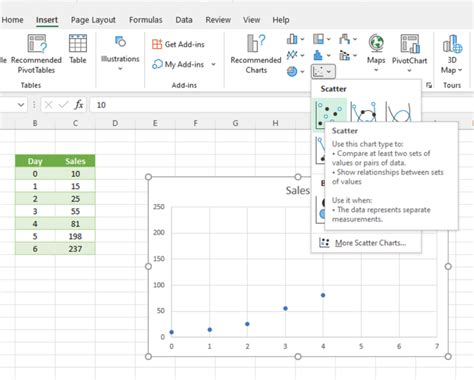The height and width of the screenshot is (380, 474).
Task: Launch 3D Map tour
Action: click(x=452, y=53)
